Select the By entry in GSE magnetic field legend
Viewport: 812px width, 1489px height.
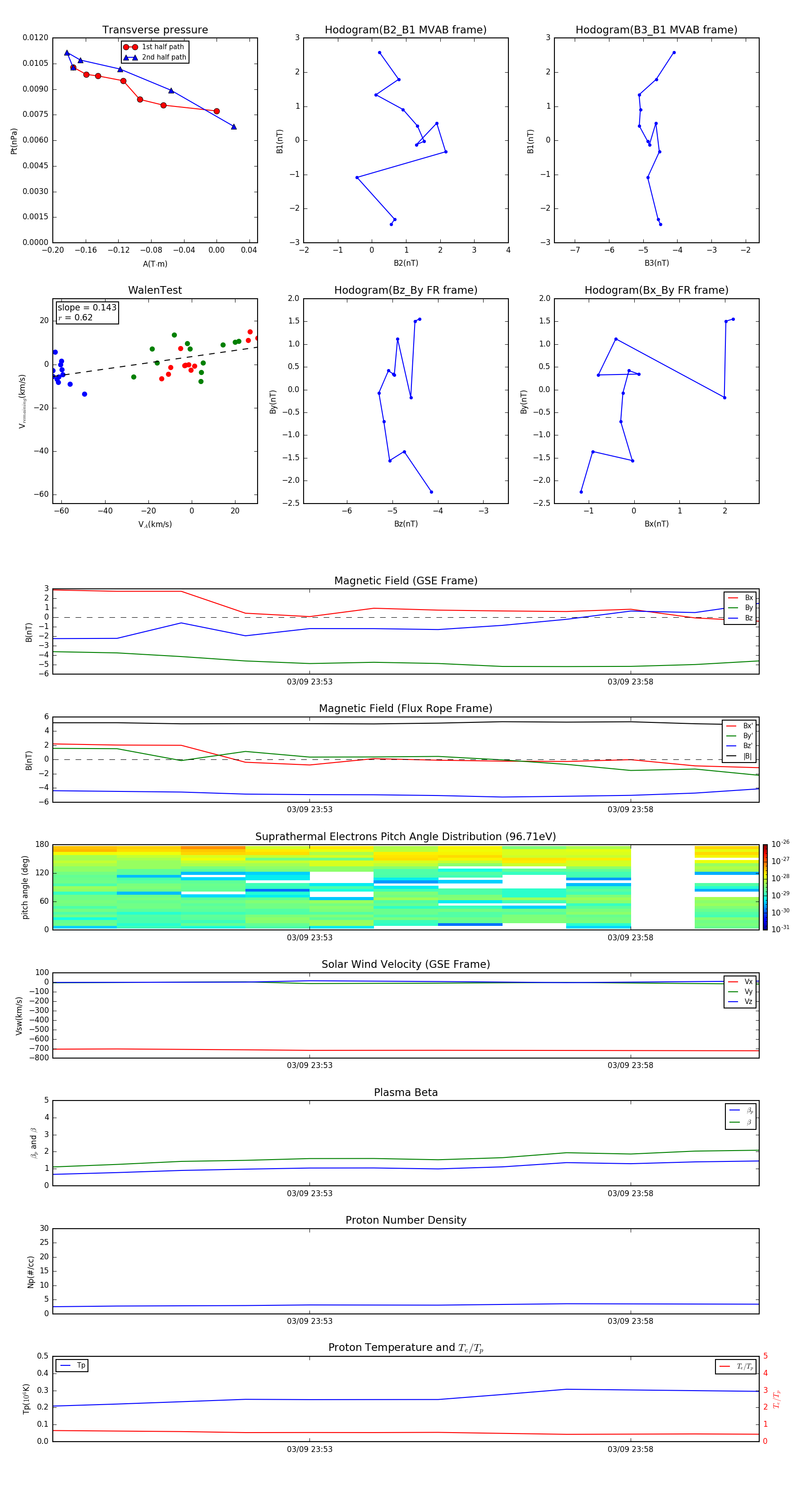tap(740, 607)
